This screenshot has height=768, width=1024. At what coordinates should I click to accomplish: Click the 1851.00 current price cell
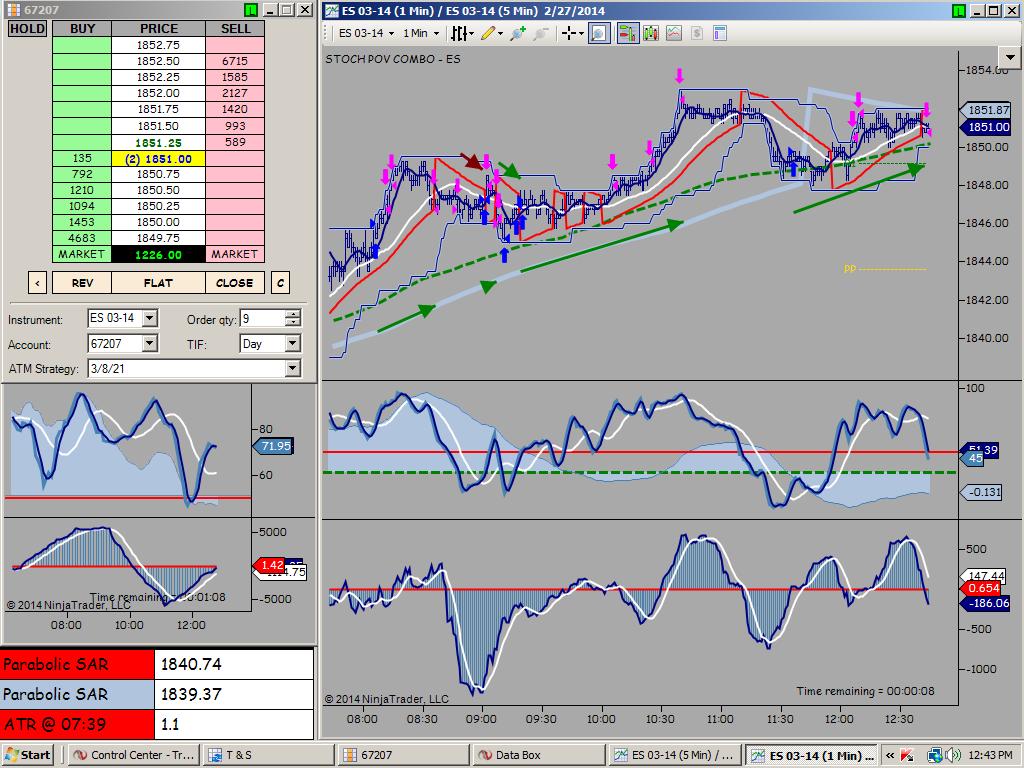159,159
